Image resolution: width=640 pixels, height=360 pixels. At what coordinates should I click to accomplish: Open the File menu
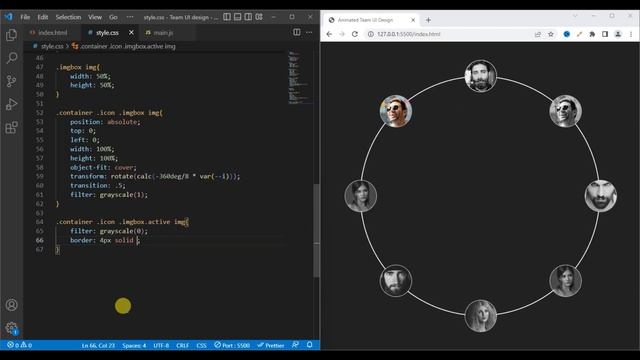coord(25,17)
